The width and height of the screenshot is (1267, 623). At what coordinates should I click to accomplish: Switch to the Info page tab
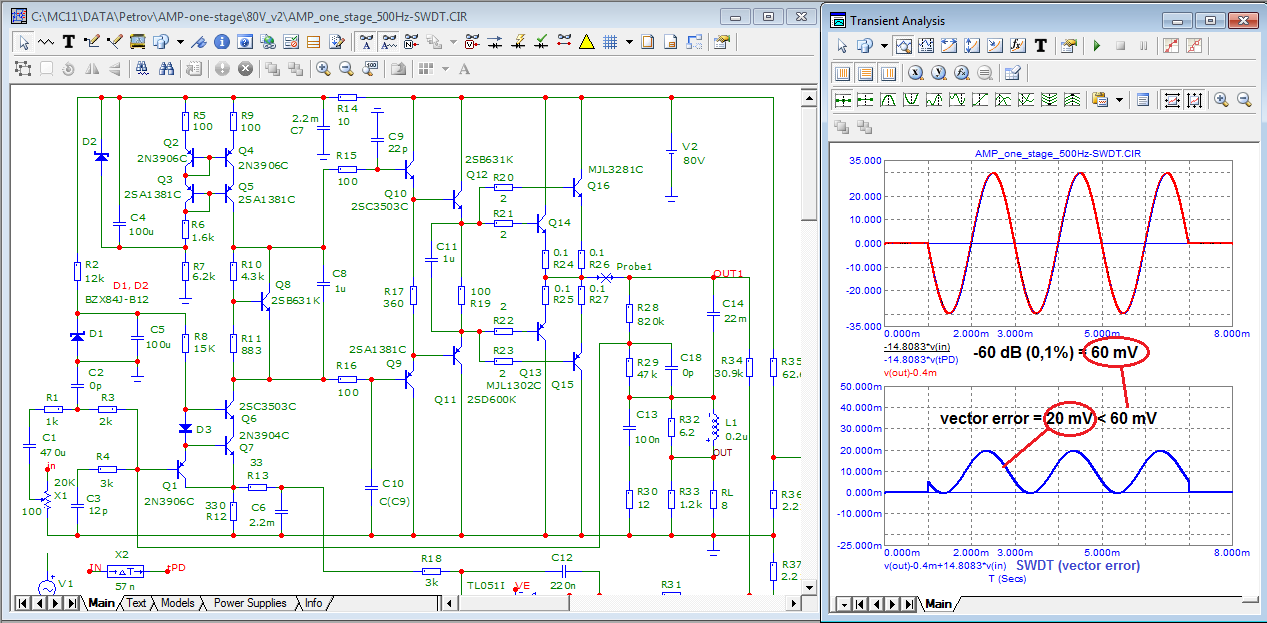(x=313, y=603)
